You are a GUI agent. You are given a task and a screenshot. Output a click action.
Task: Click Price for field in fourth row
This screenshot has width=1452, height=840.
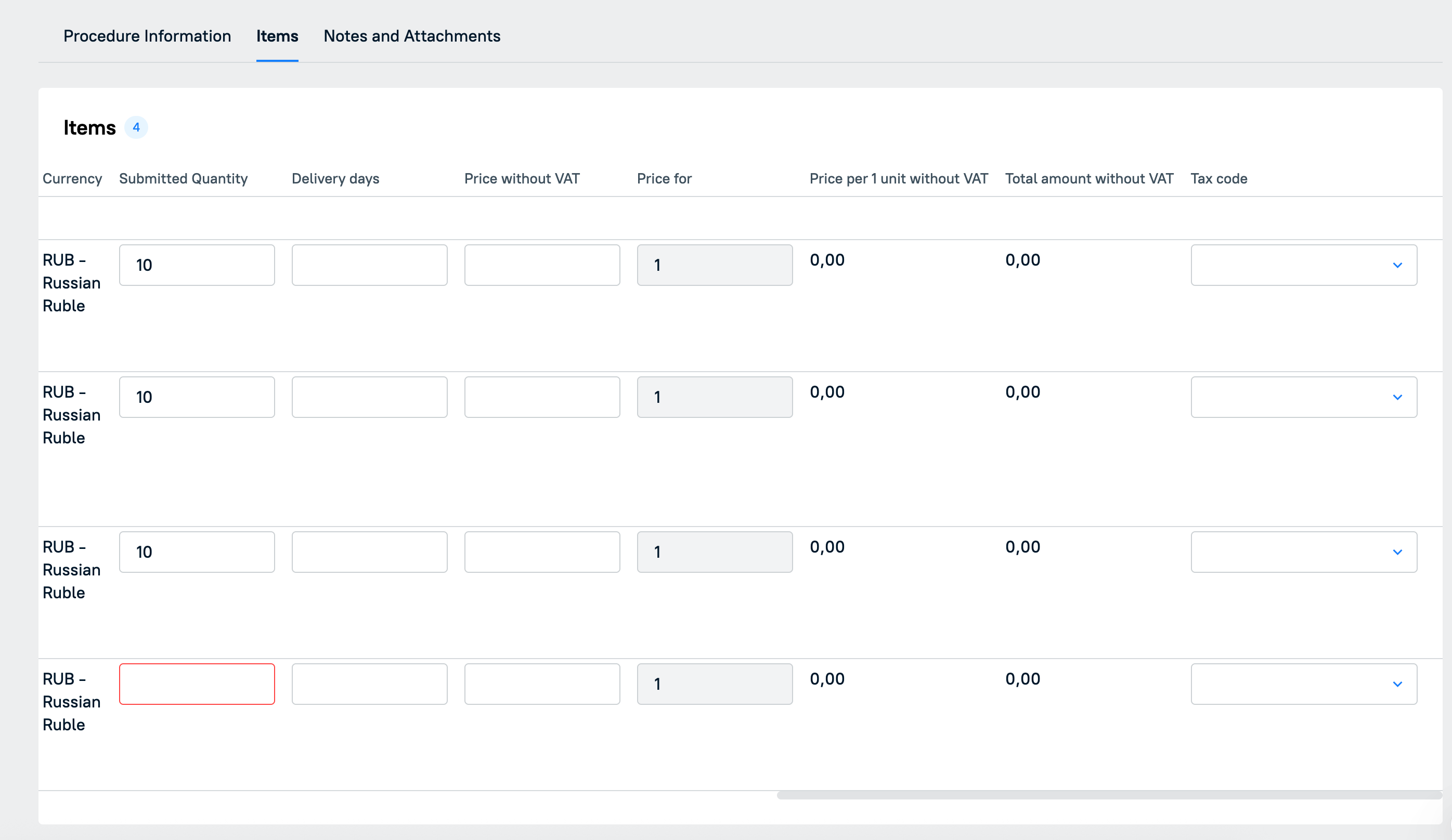tap(715, 684)
